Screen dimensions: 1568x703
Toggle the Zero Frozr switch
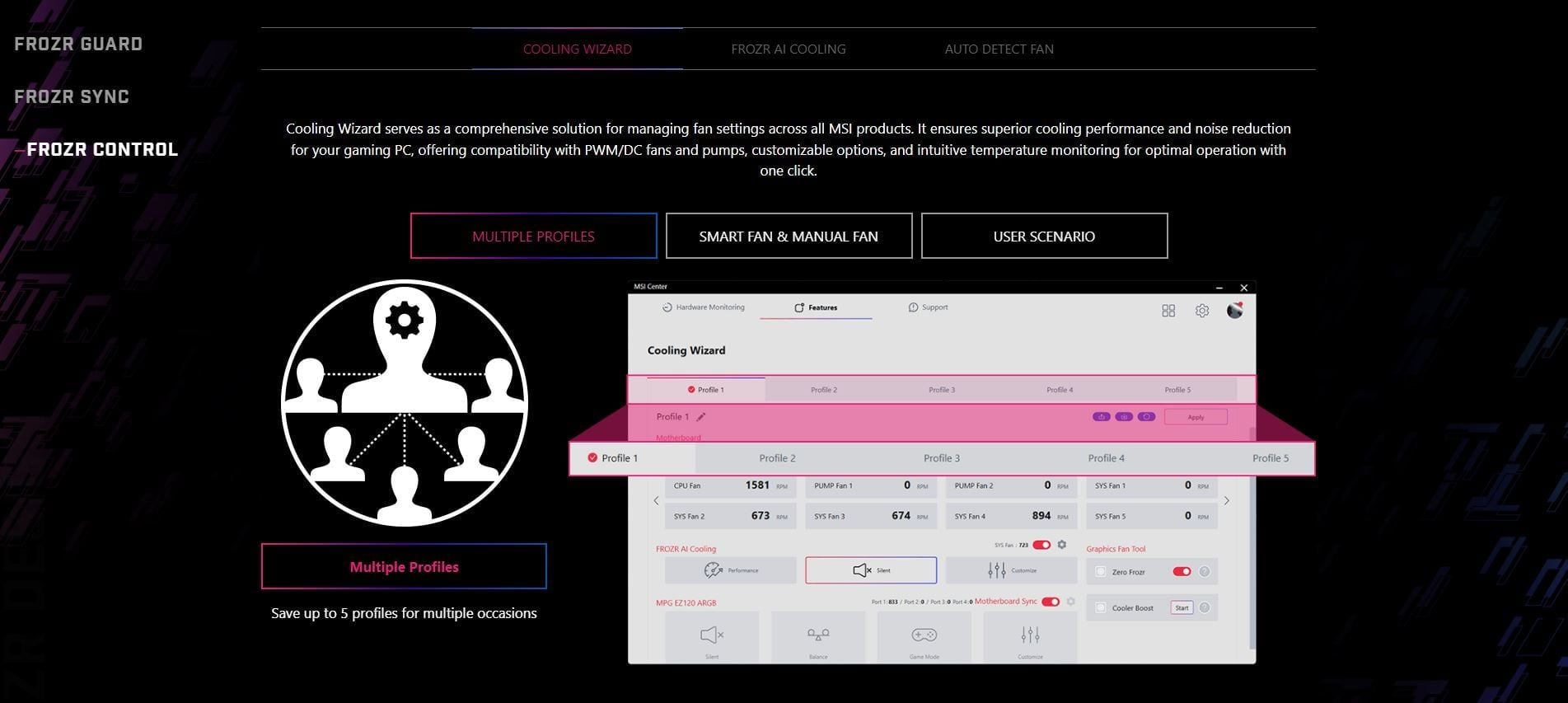click(1182, 572)
